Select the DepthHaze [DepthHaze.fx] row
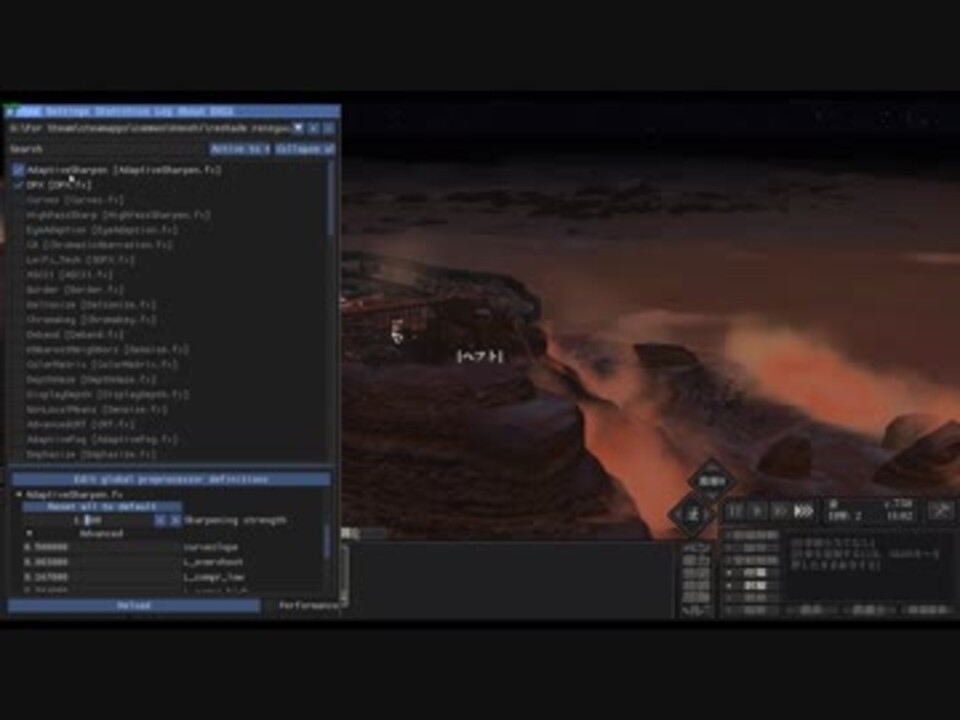Viewport: 960px width, 720px height. coord(91,380)
